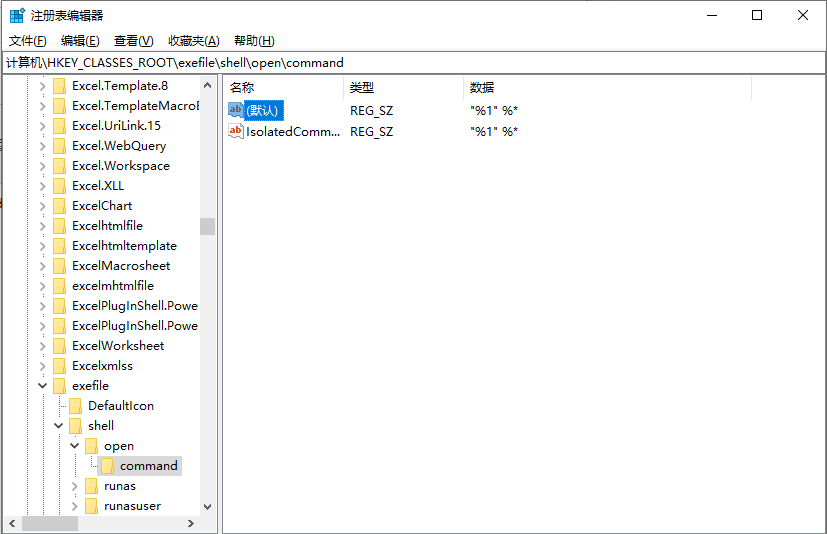Expand the runasuser tree node

74,506
